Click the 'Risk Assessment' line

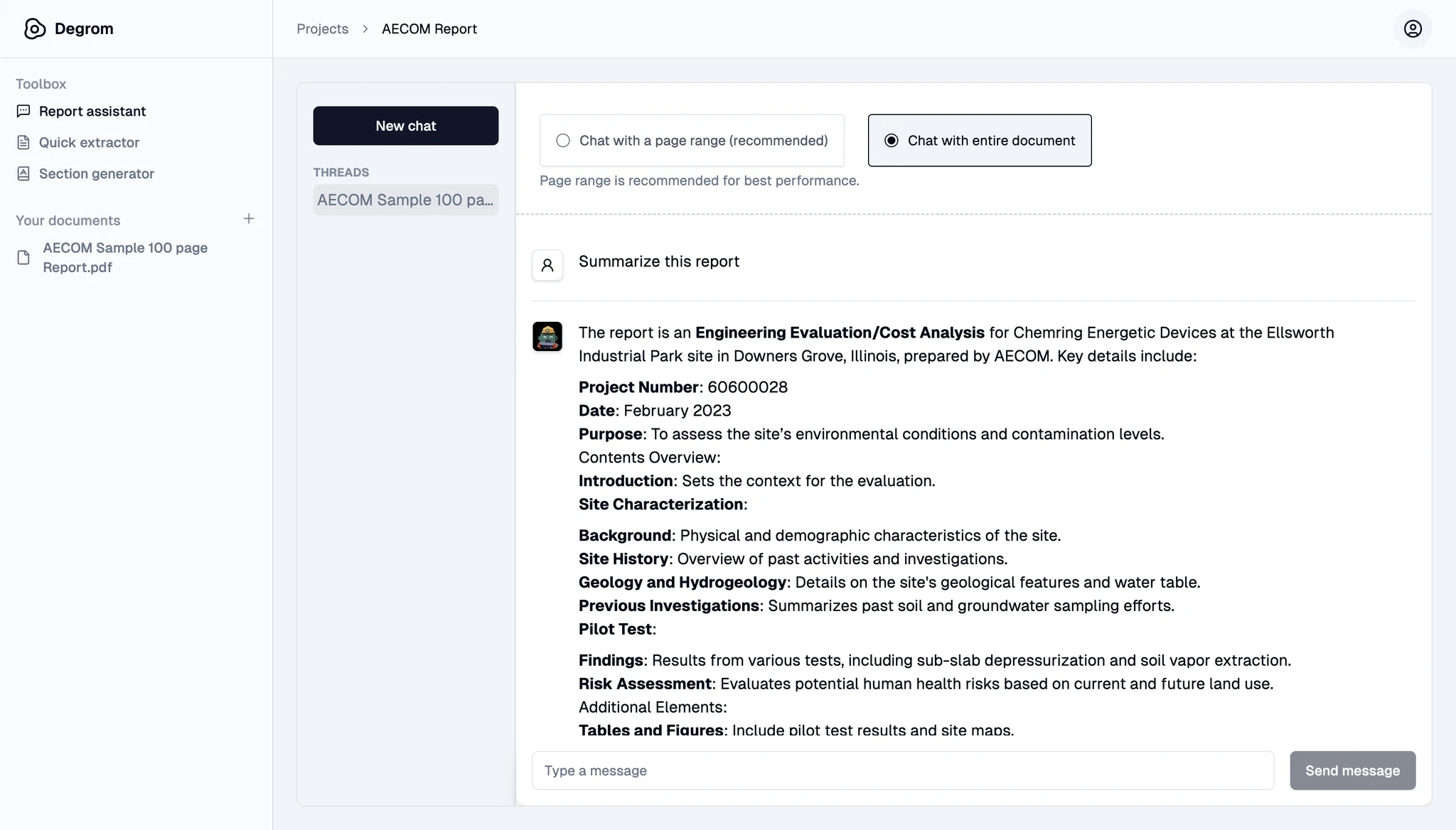(x=926, y=684)
